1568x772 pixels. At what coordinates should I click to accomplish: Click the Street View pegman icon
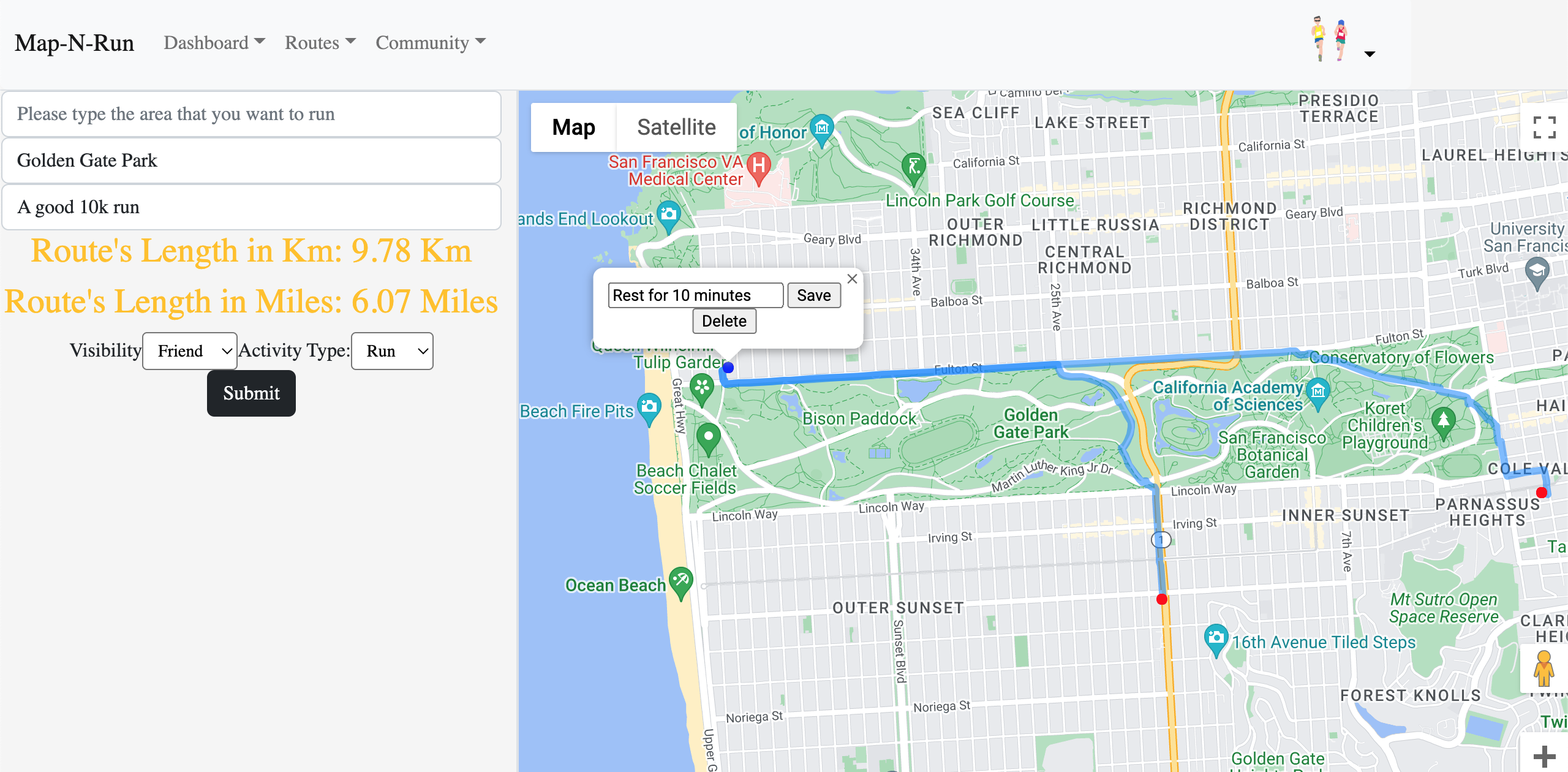coord(1543,668)
